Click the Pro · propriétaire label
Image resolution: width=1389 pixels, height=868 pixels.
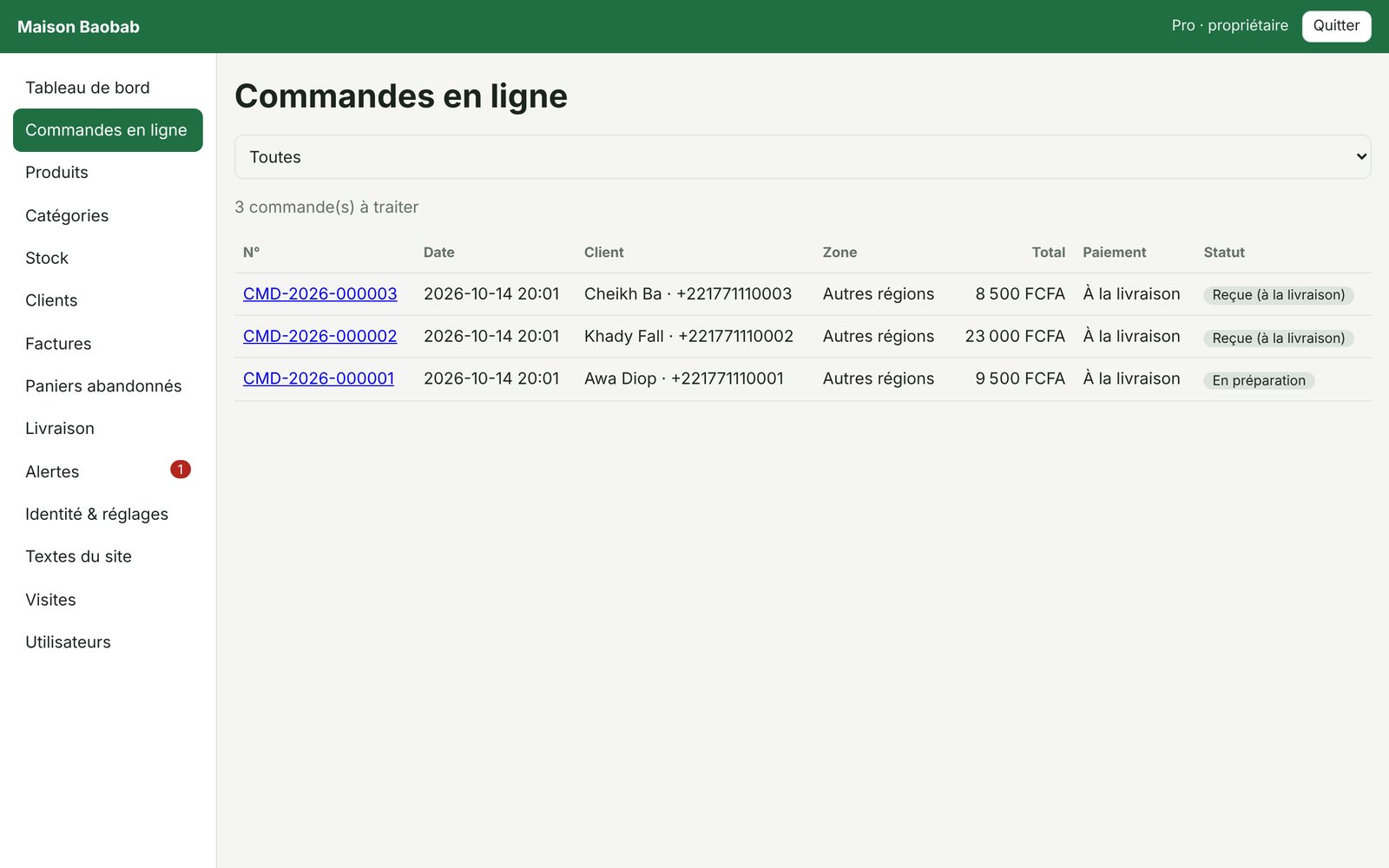[1230, 26]
